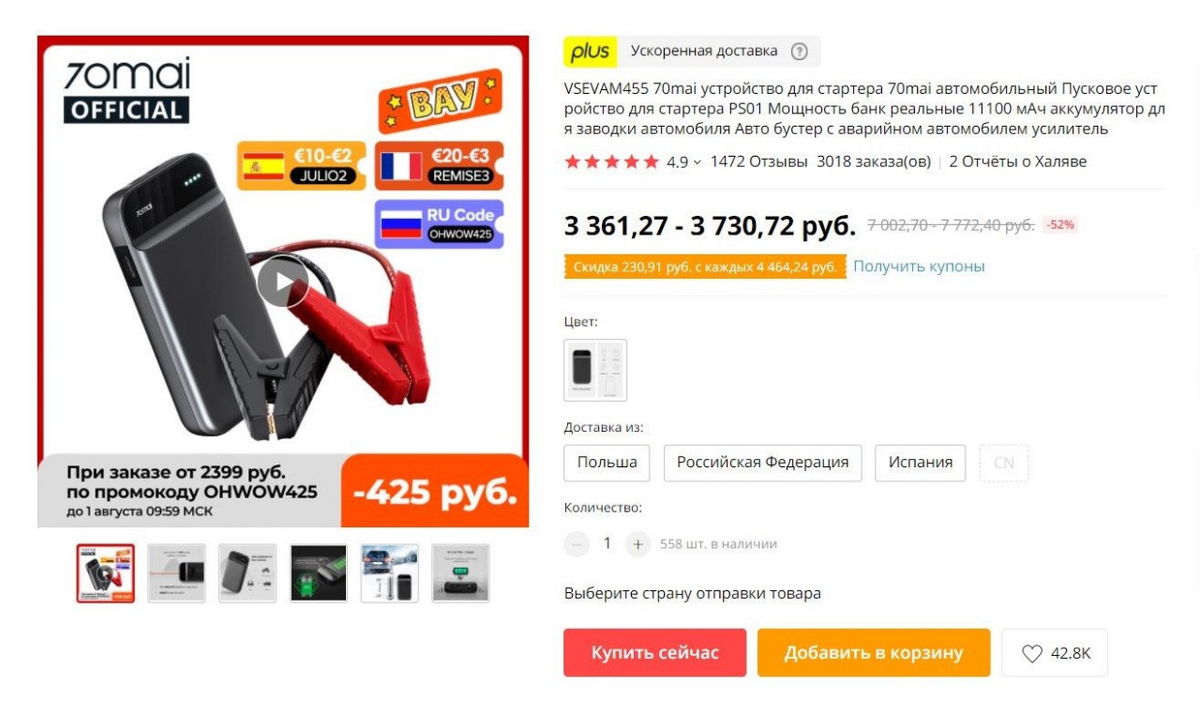Select the second product thumbnail
The height and width of the screenshot is (716, 1200).
(x=177, y=573)
